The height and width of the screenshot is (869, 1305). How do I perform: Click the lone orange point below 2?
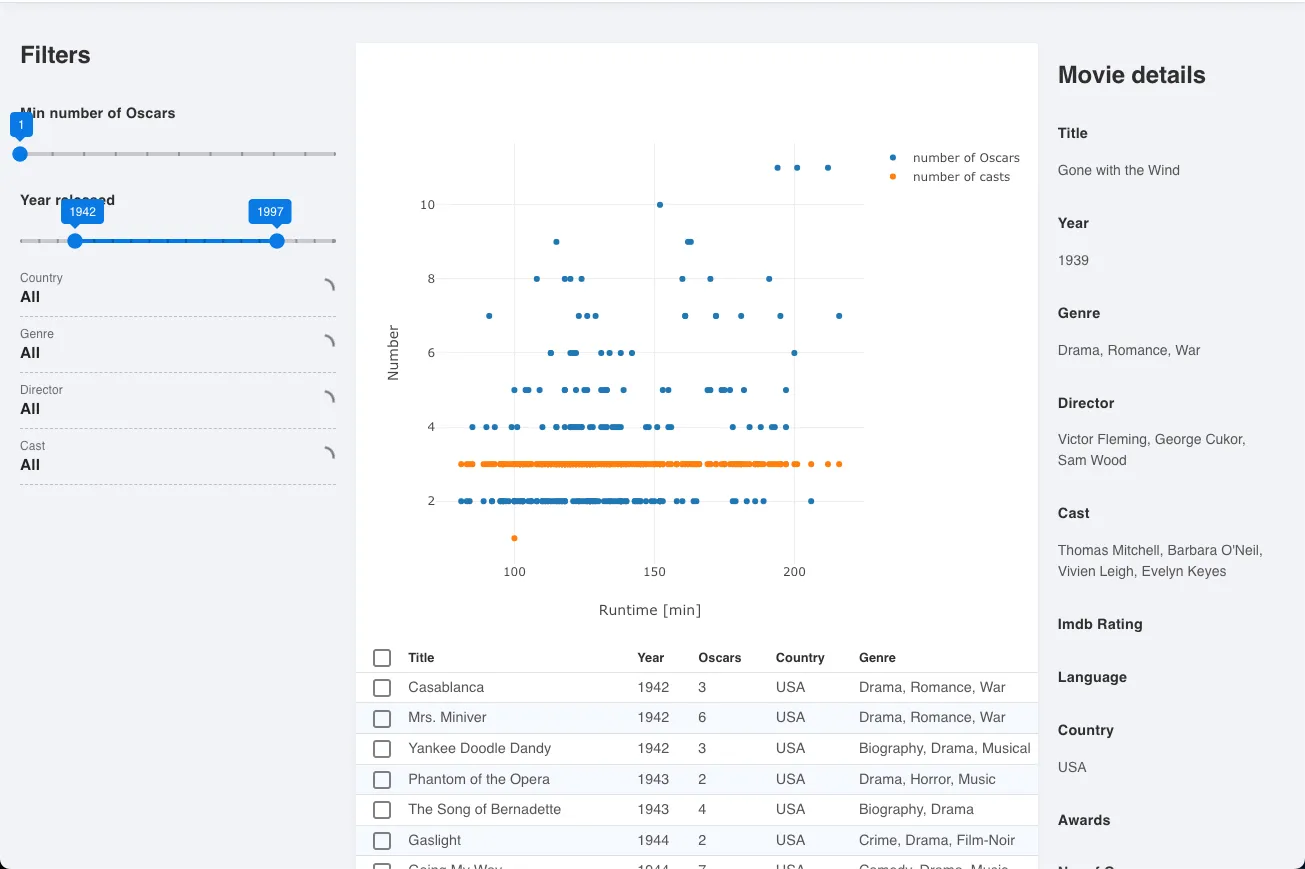pos(514,538)
